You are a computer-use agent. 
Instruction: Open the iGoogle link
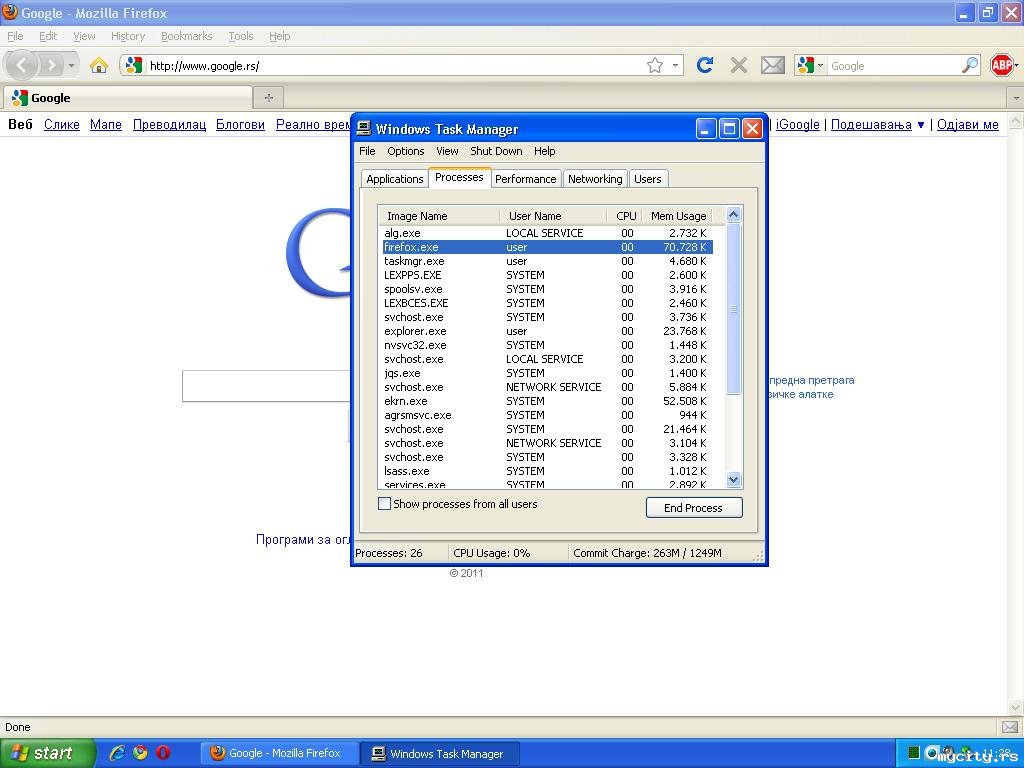(x=797, y=125)
